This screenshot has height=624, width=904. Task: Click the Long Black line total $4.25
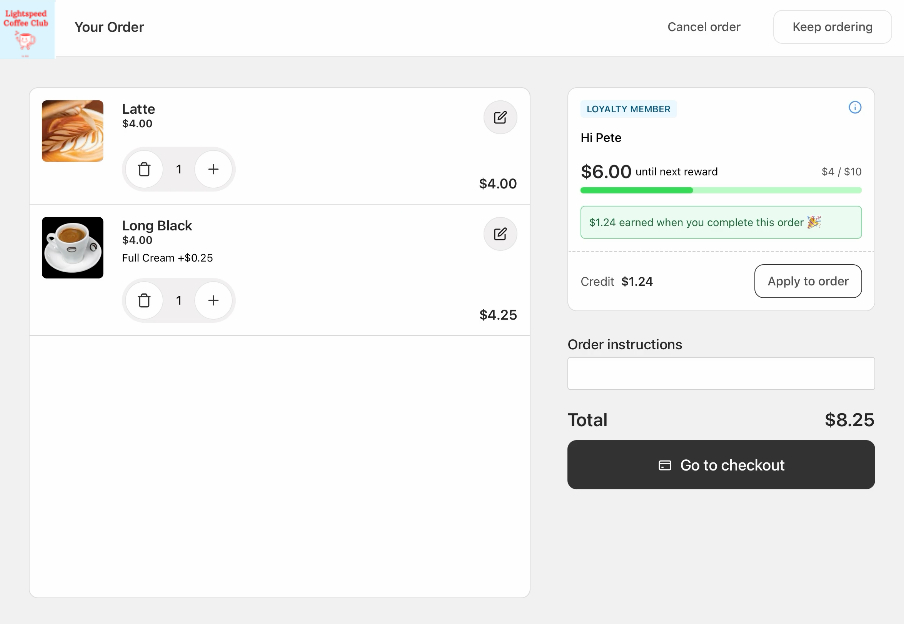click(498, 315)
